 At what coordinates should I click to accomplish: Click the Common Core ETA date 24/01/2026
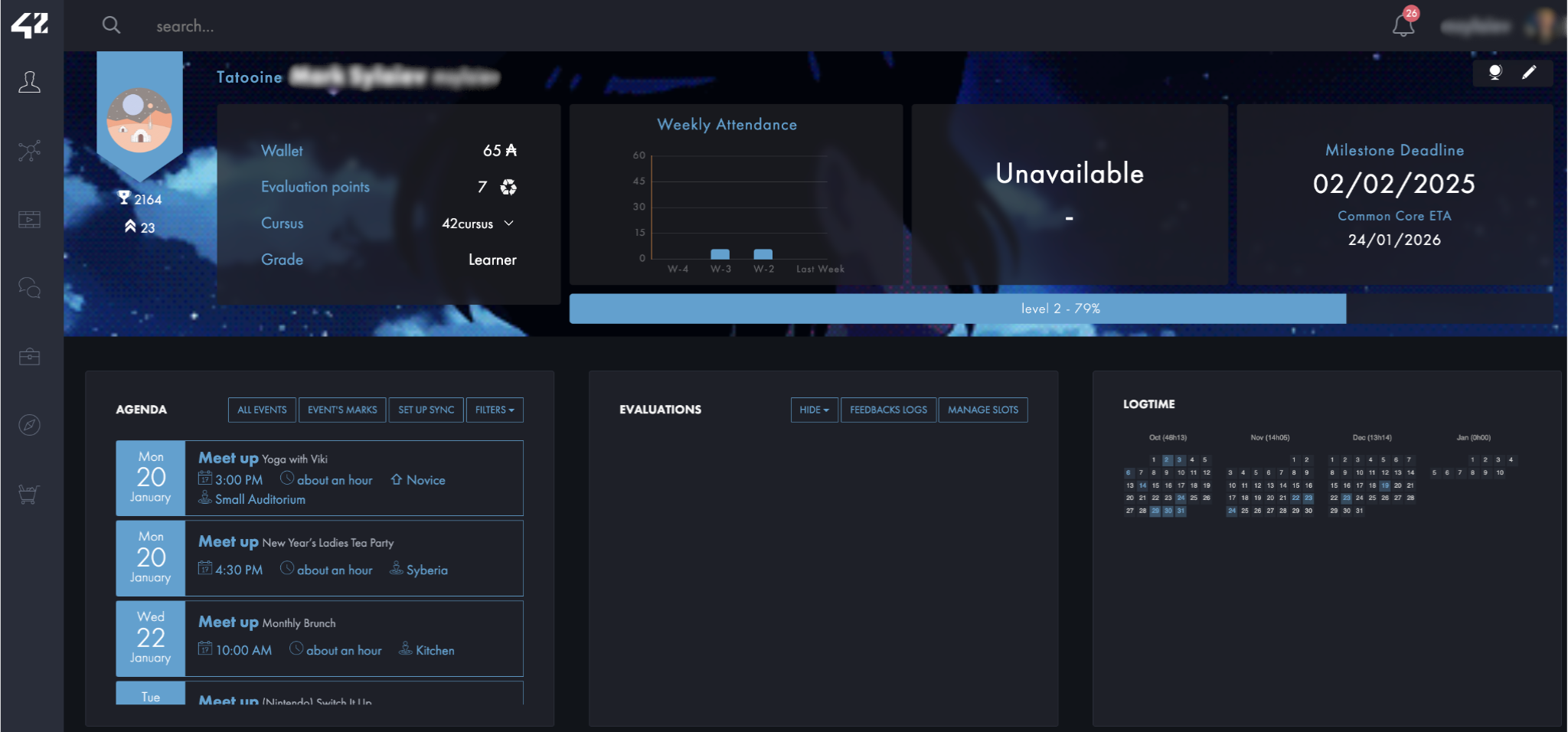tap(1394, 240)
